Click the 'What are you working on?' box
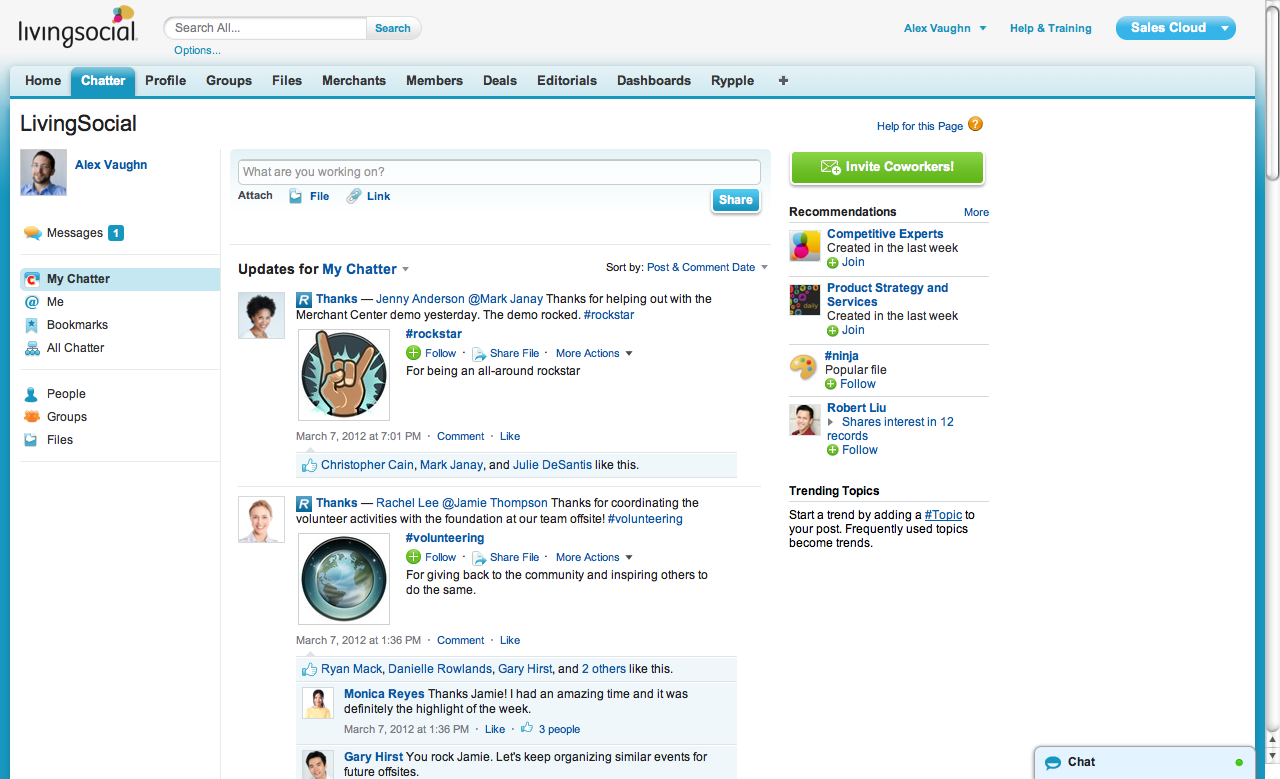Viewport: 1280px width, 779px height. [x=499, y=172]
